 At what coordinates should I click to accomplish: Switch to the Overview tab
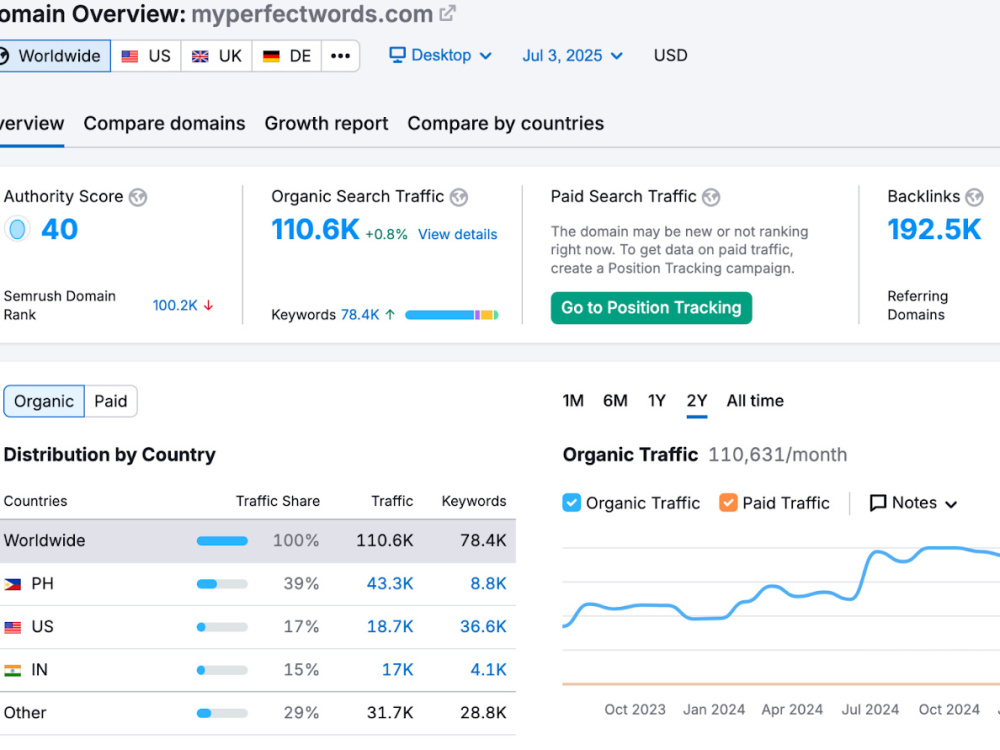32,124
